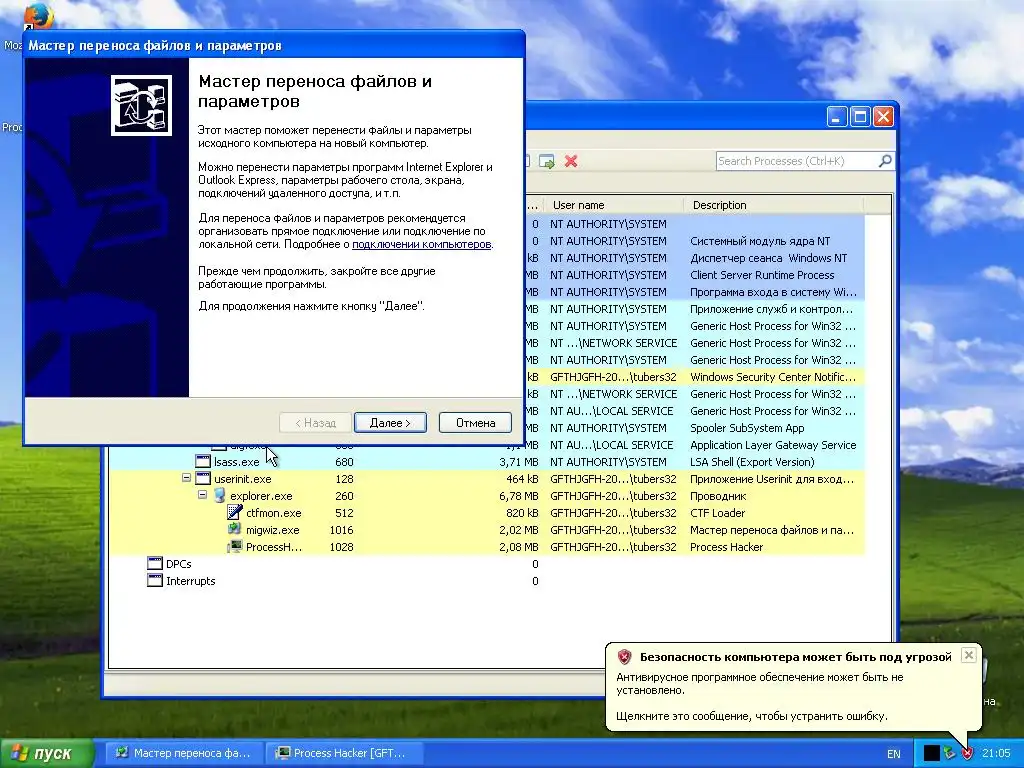The height and width of the screenshot is (768, 1024).
Task: Select the explorer.exe process name
Action: coord(261,496)
